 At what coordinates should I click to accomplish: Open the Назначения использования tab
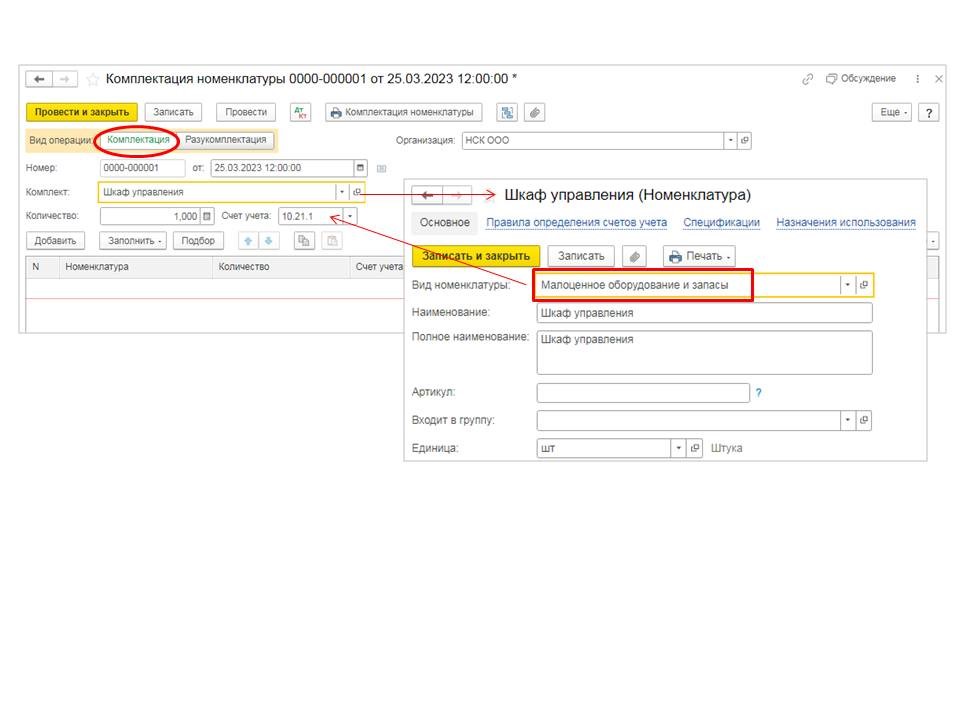[x=846, y=222]
